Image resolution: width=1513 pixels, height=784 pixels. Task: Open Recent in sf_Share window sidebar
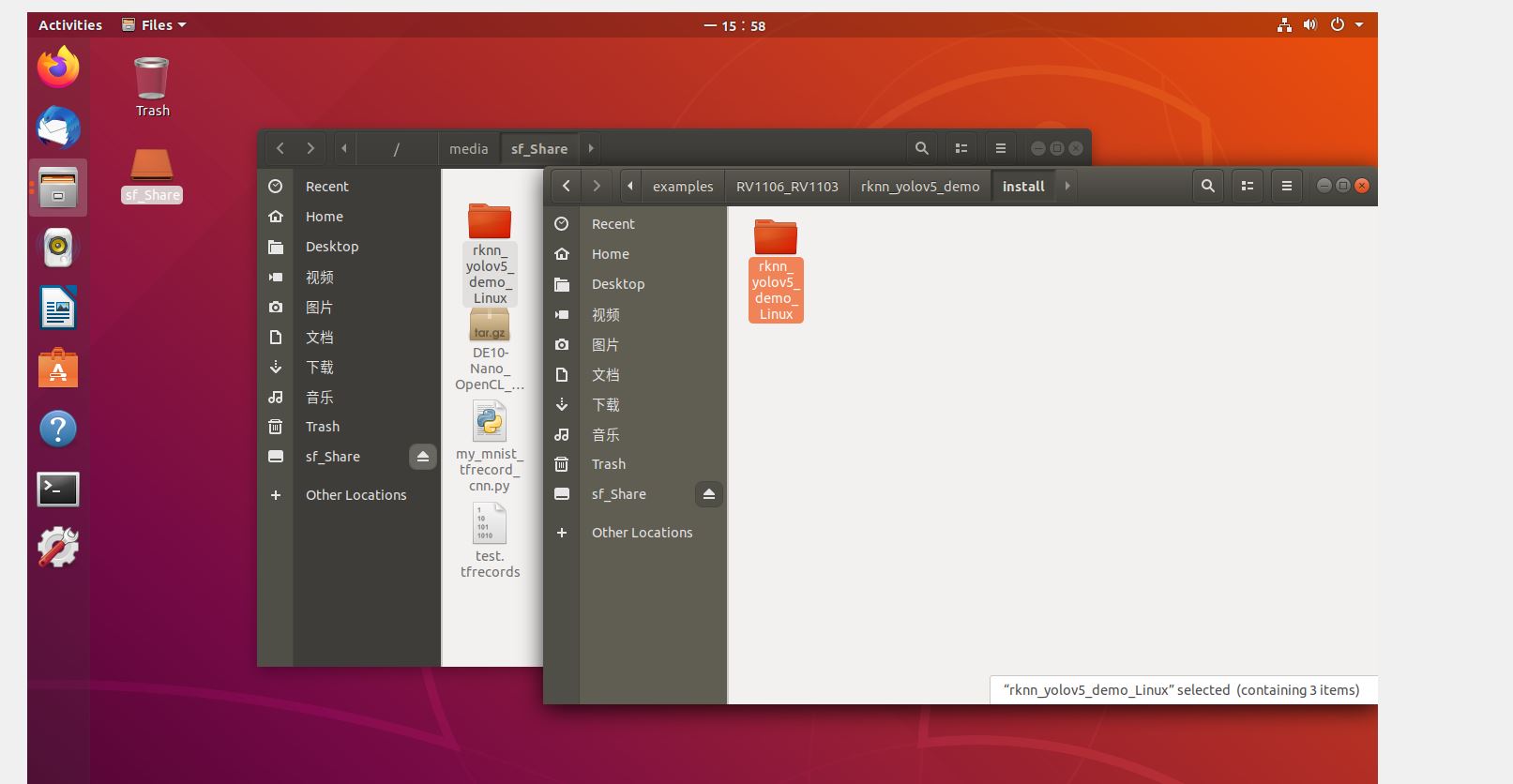(x=349, y=187)
